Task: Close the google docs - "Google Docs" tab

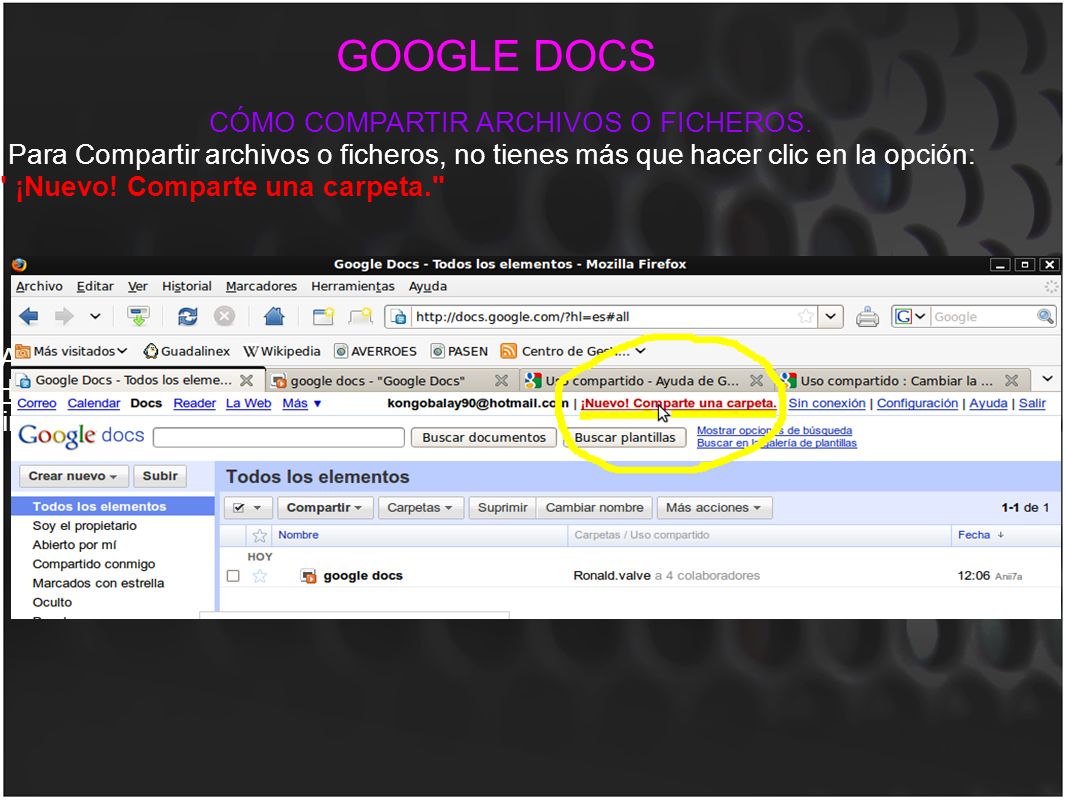Action: pyautogui.click(x=501, y=380)
